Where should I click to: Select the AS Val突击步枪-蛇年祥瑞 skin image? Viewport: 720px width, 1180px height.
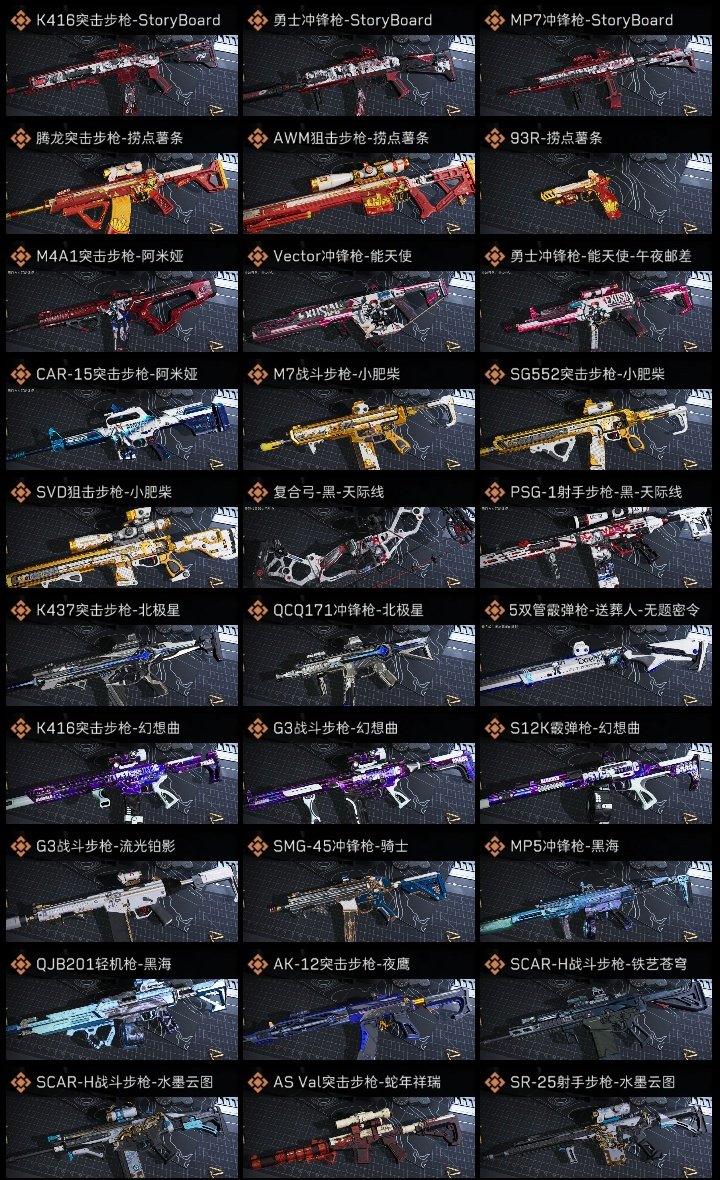pos(359,1137)
